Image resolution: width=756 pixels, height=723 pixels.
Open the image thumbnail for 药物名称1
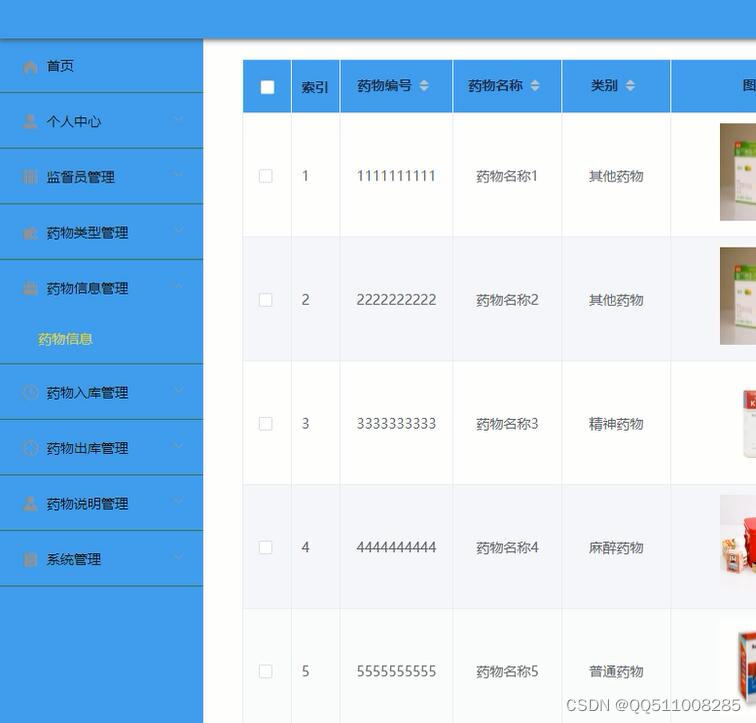[x=738, y=172]
